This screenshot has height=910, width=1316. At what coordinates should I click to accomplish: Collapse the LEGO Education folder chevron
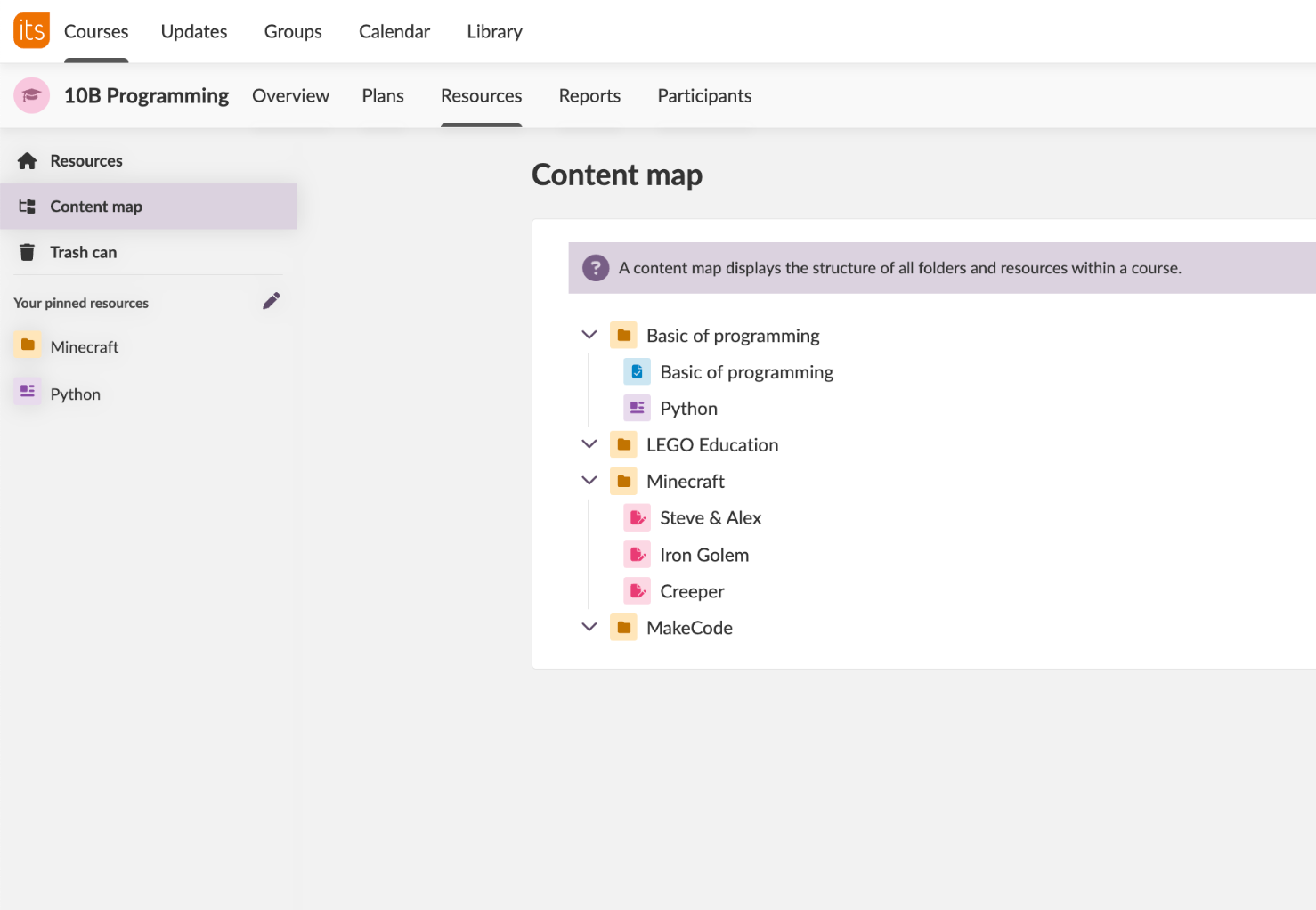(x=589, y=443)
